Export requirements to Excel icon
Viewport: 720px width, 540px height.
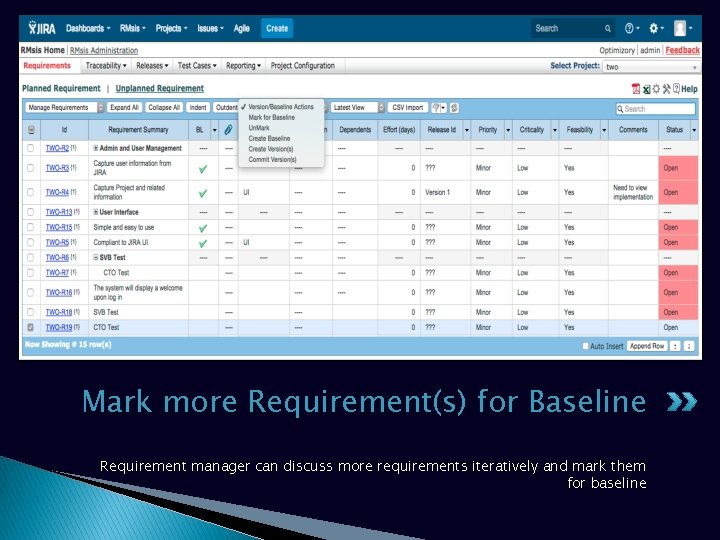[x=646, y=89]
